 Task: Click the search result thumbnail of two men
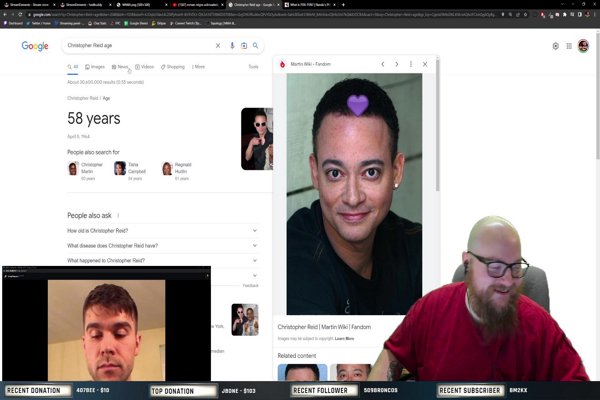(x=245, y=320)
